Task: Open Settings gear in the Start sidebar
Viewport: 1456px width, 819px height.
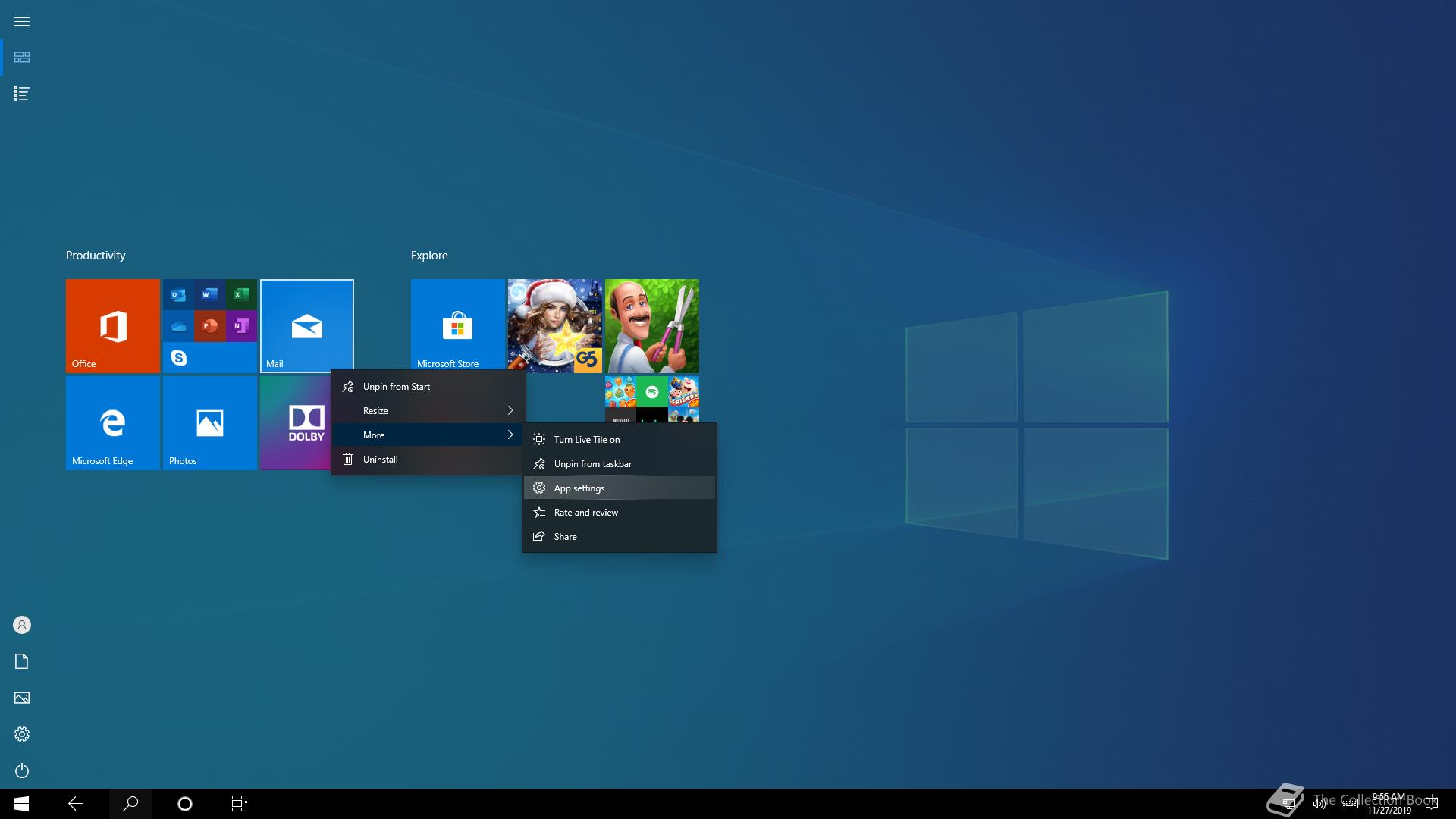Action: coord(22,734)
